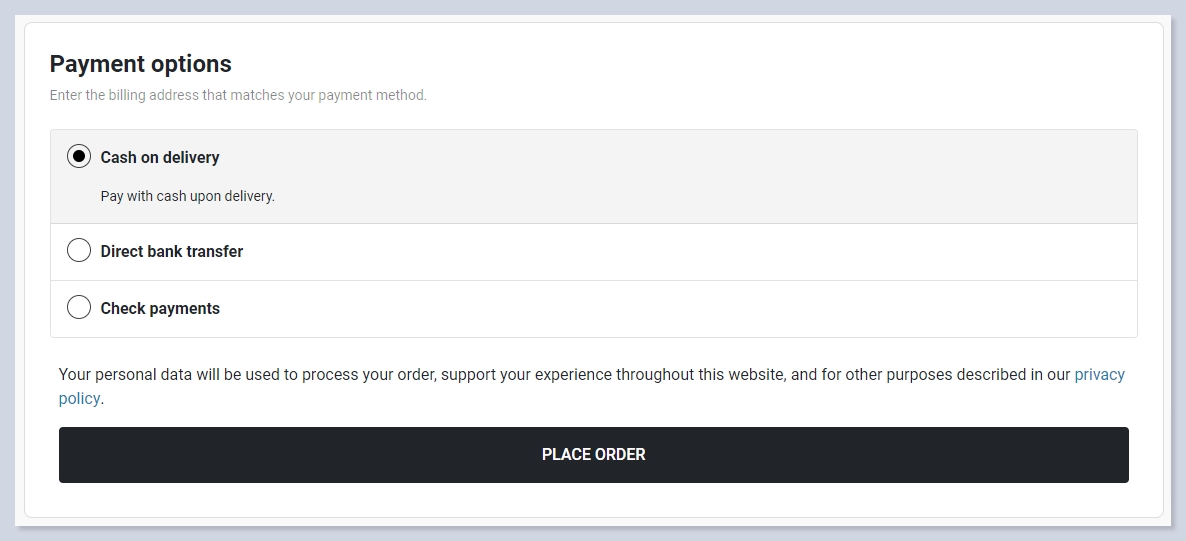Click the word "policy" on the second line

pos(79,398)
